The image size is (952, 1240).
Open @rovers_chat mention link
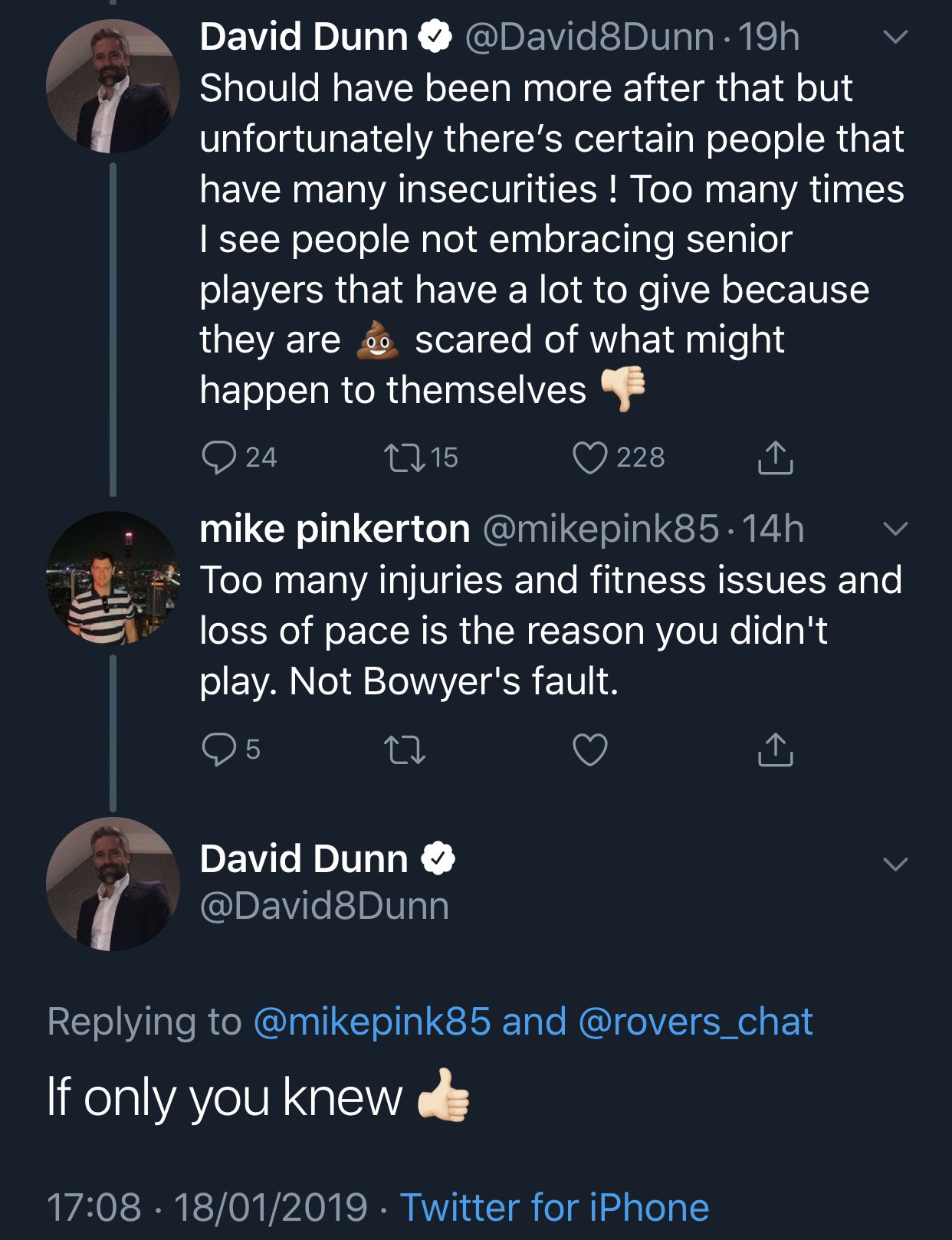coord(695,1022)
